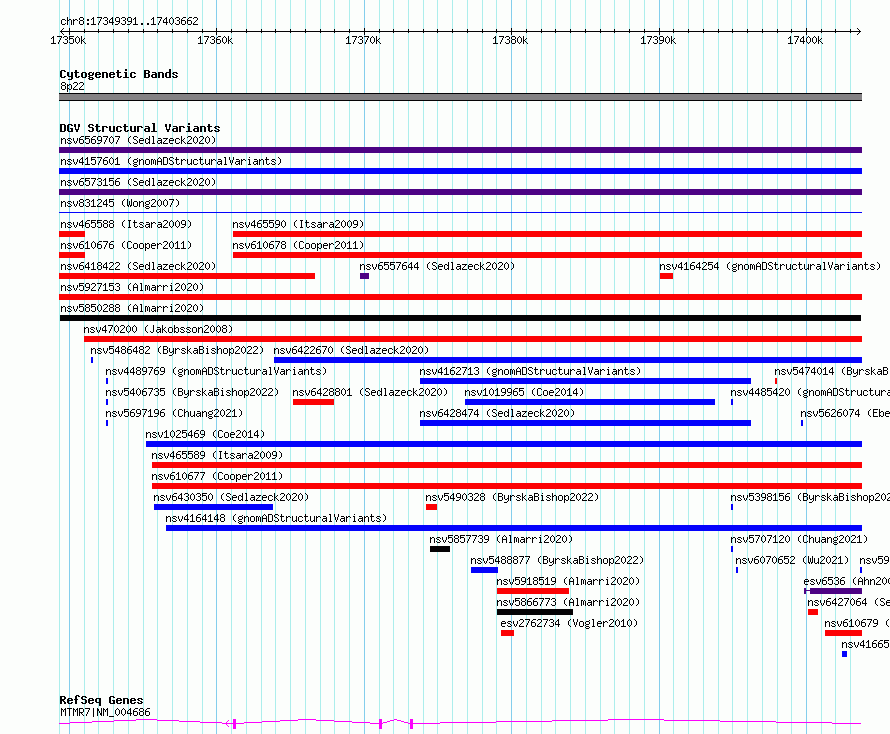Click the 17370k ruler tick label
The height and width of the screenshot is (734, 890).
[363, 40]
